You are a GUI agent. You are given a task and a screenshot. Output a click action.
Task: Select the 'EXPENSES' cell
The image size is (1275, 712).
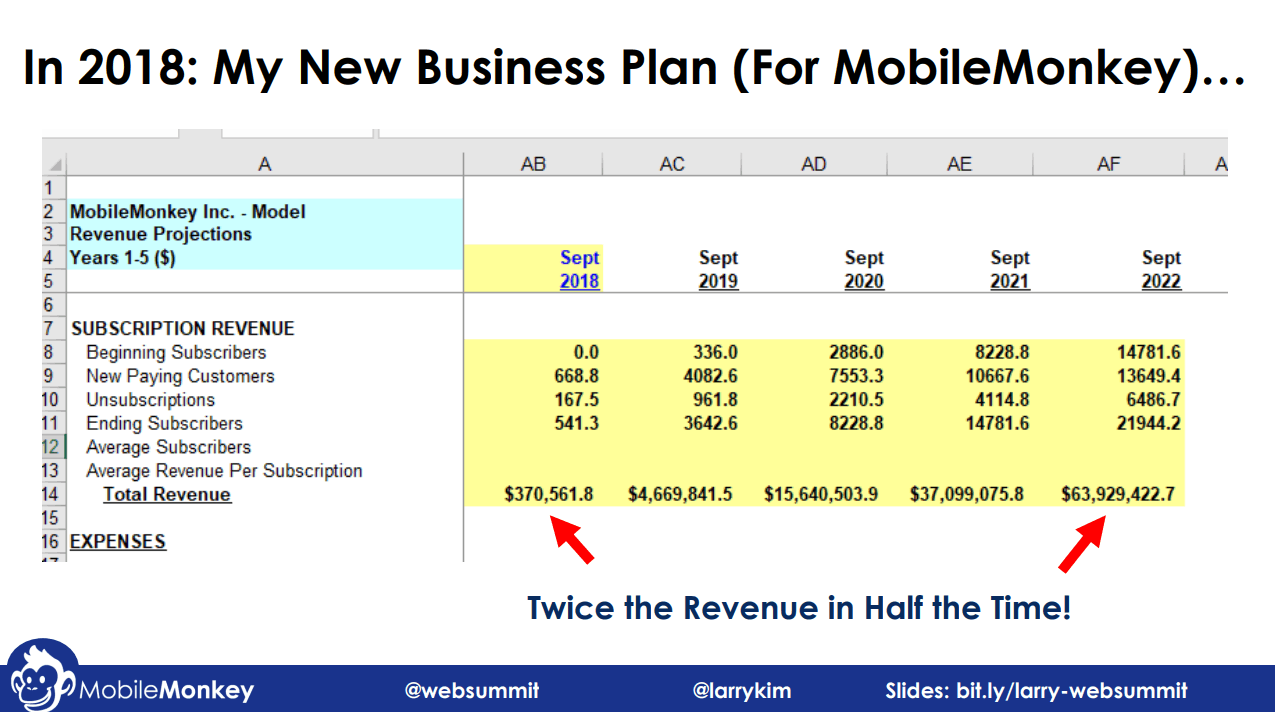(265, 542)
